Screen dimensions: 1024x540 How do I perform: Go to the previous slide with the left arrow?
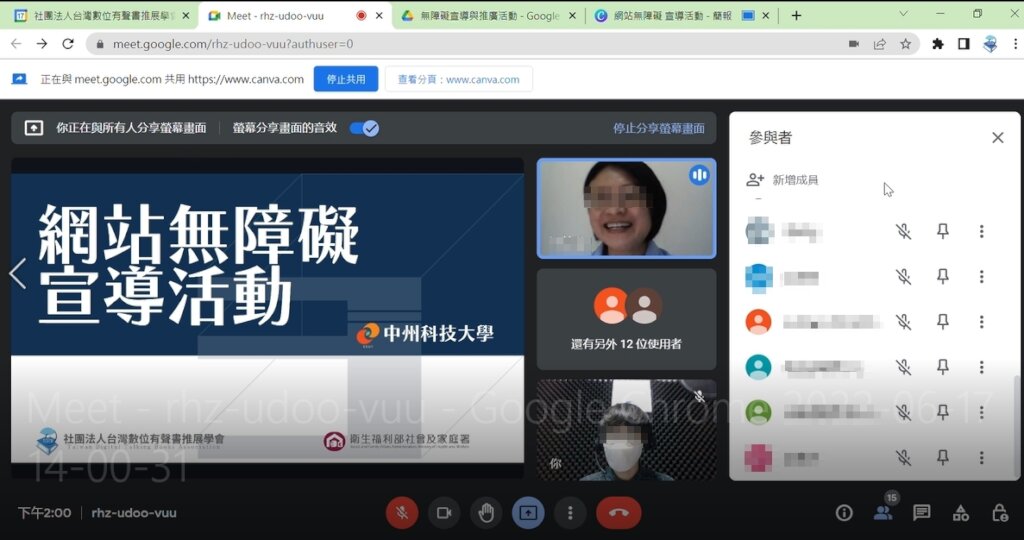[x=18, y=274]
